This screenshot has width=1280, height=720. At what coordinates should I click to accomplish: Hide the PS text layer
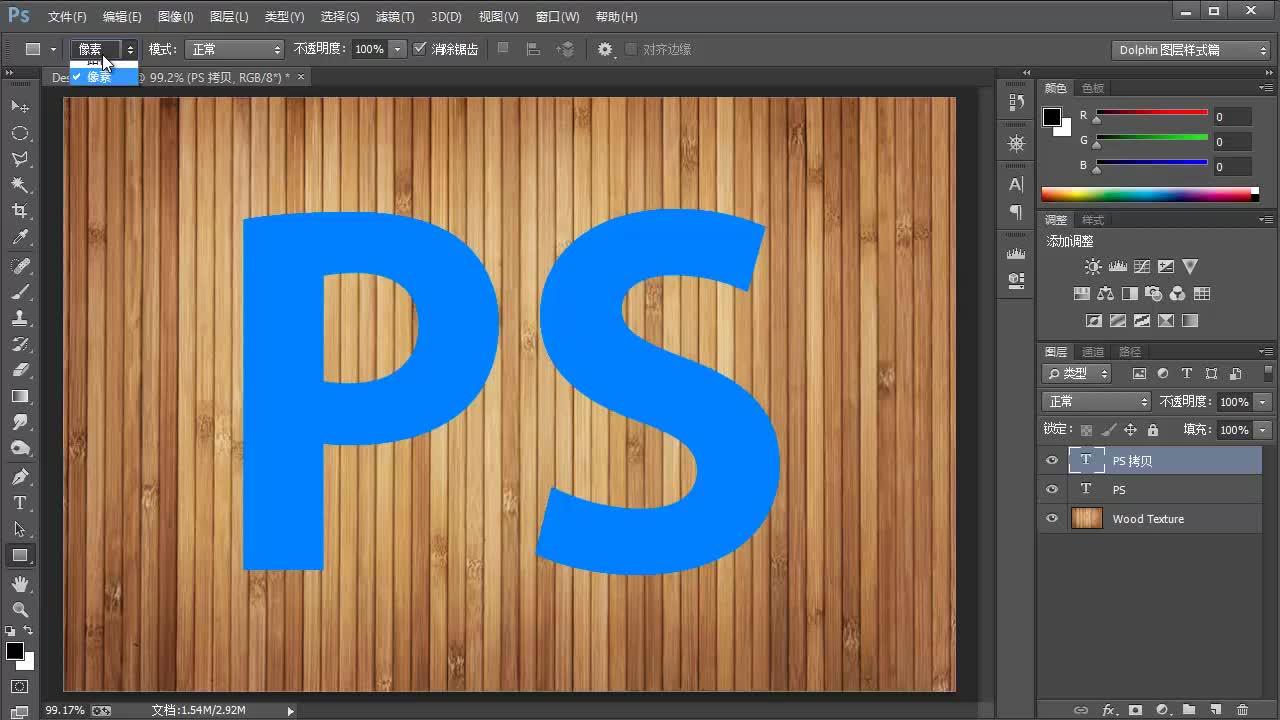tap(1051, 490)
